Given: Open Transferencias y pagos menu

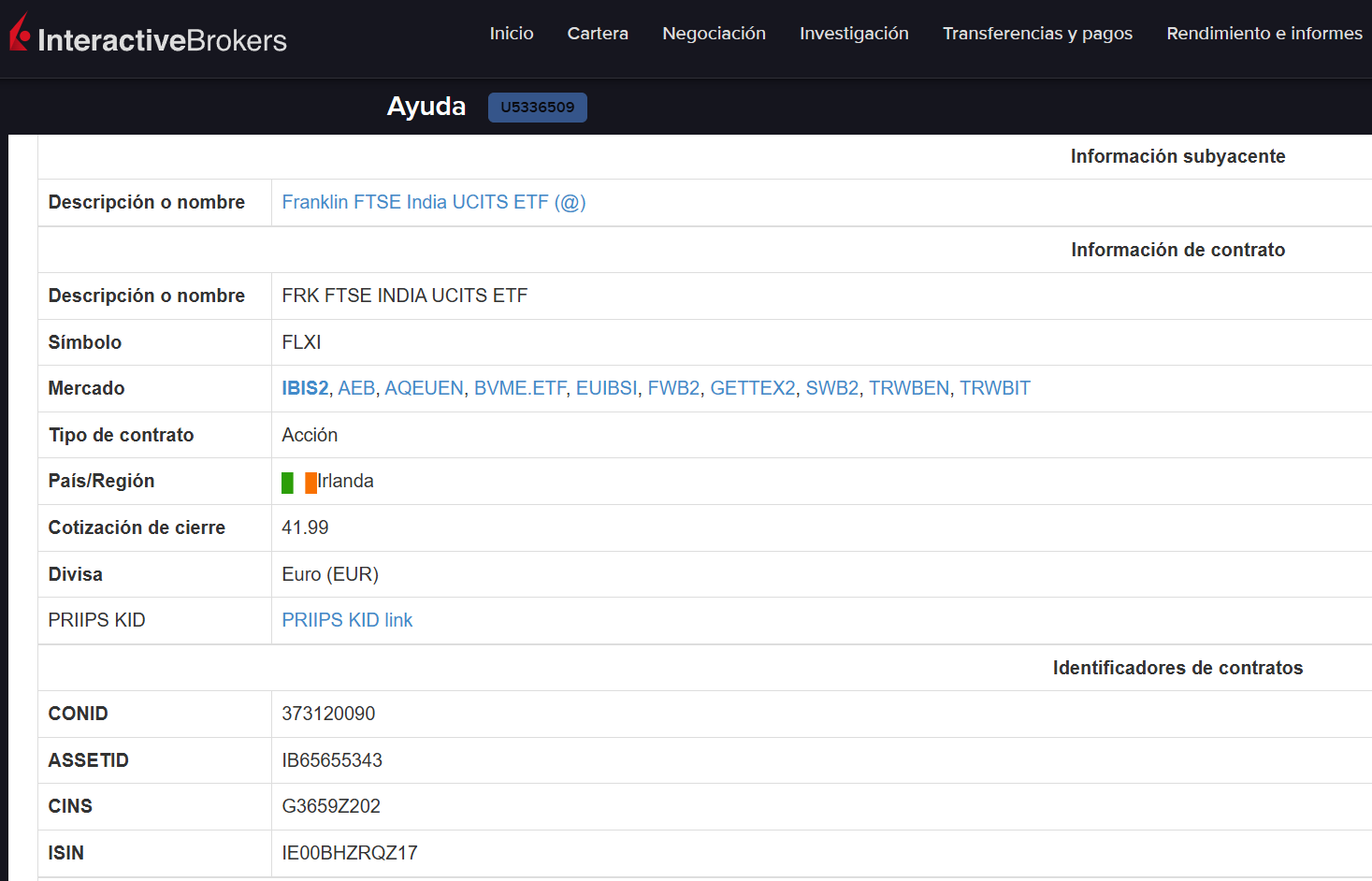Looking at the screenshot, I should coord(1037,34).
